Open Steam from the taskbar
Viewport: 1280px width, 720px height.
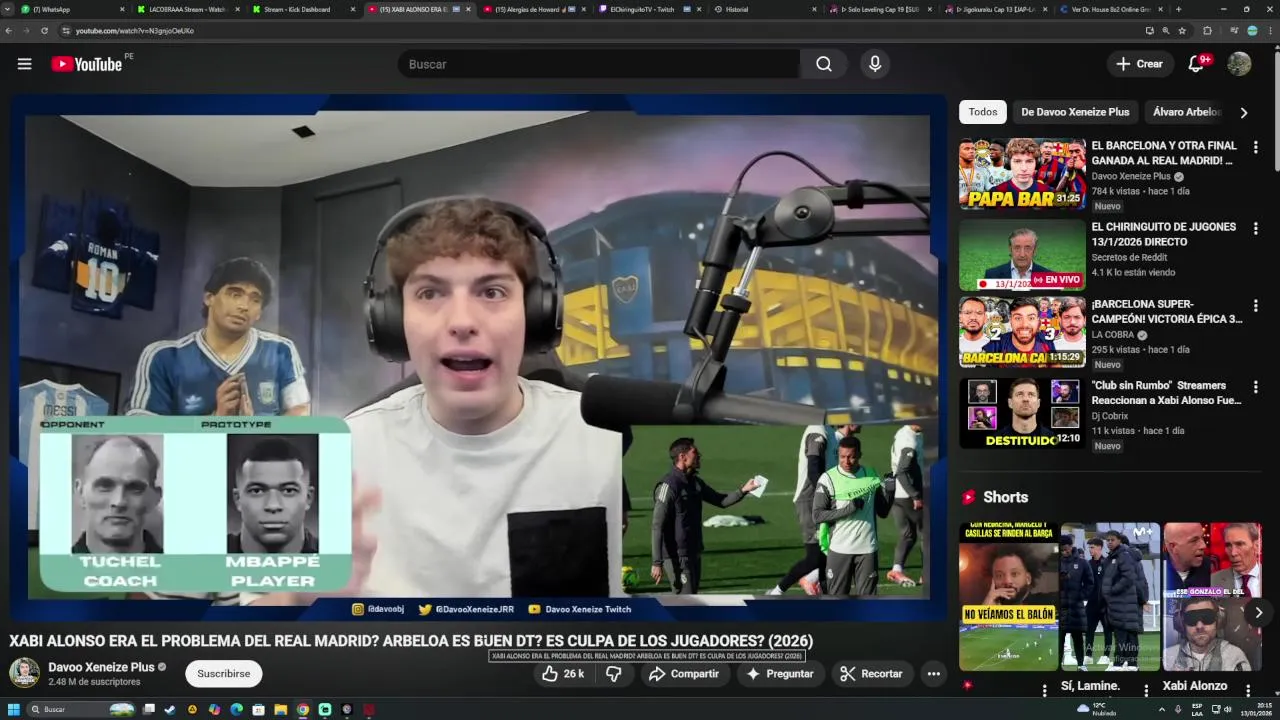170,709
